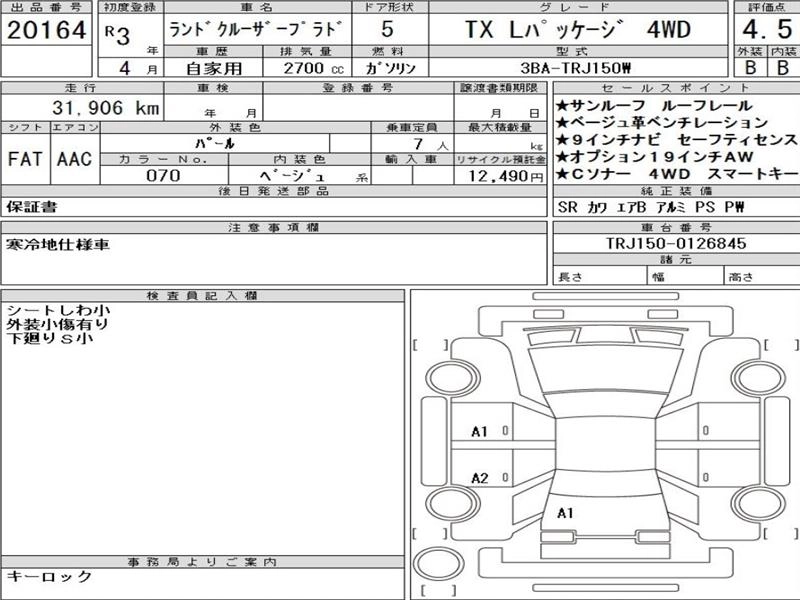Click the FAT shift value

click(24, 159)
